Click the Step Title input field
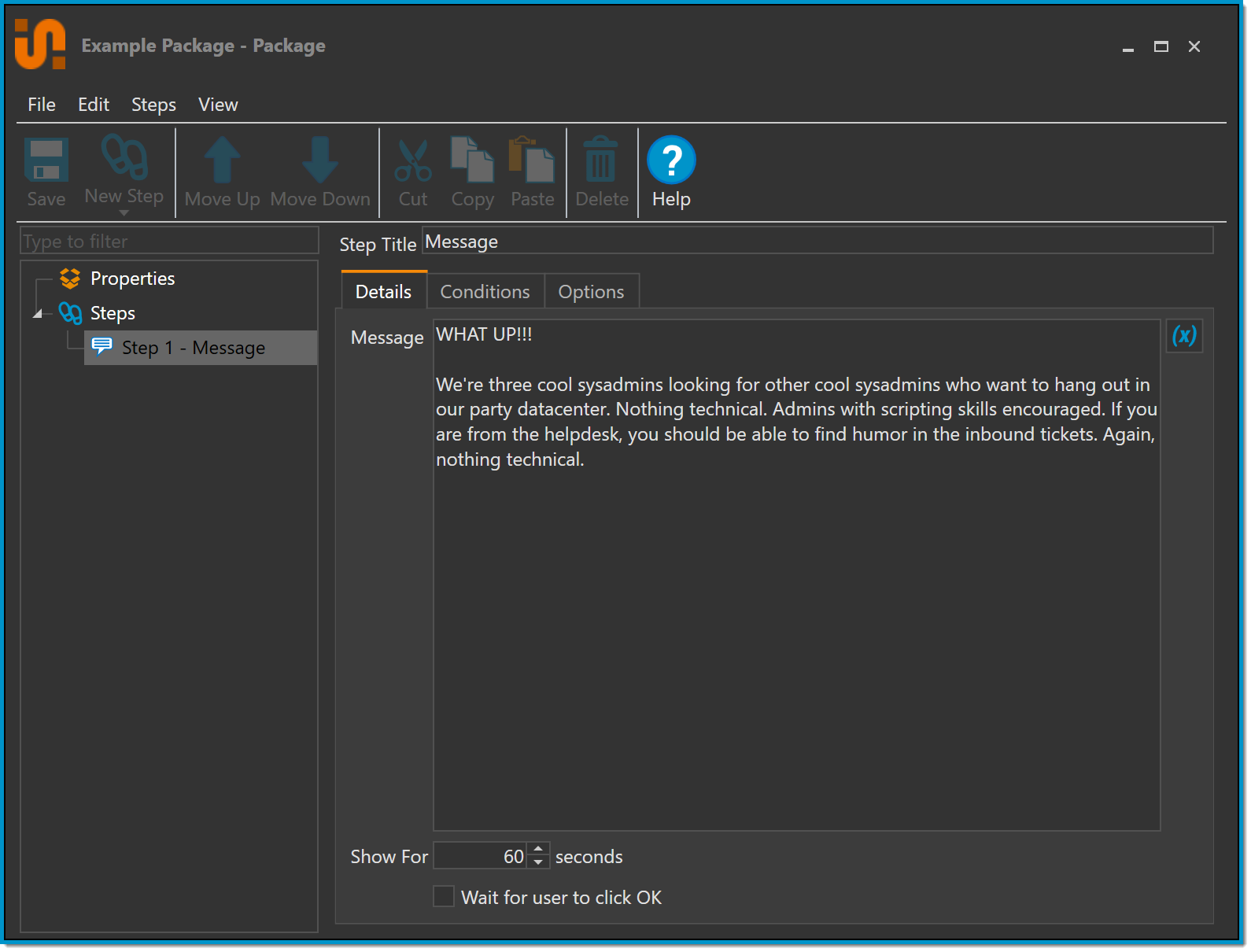The image size is (1251, 952). 817,241
